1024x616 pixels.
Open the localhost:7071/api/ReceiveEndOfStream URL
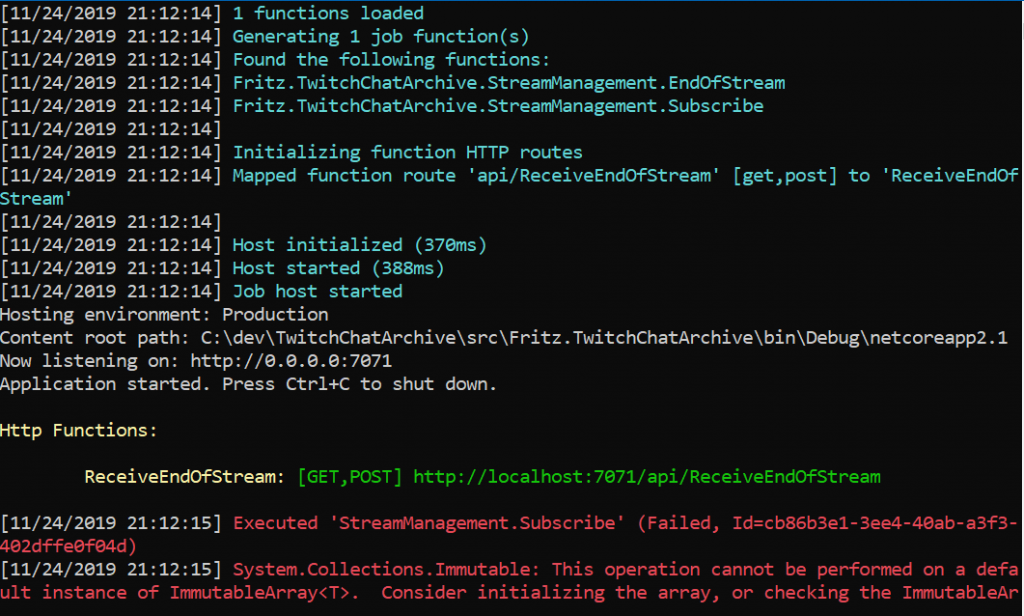(x=647, y=477)
